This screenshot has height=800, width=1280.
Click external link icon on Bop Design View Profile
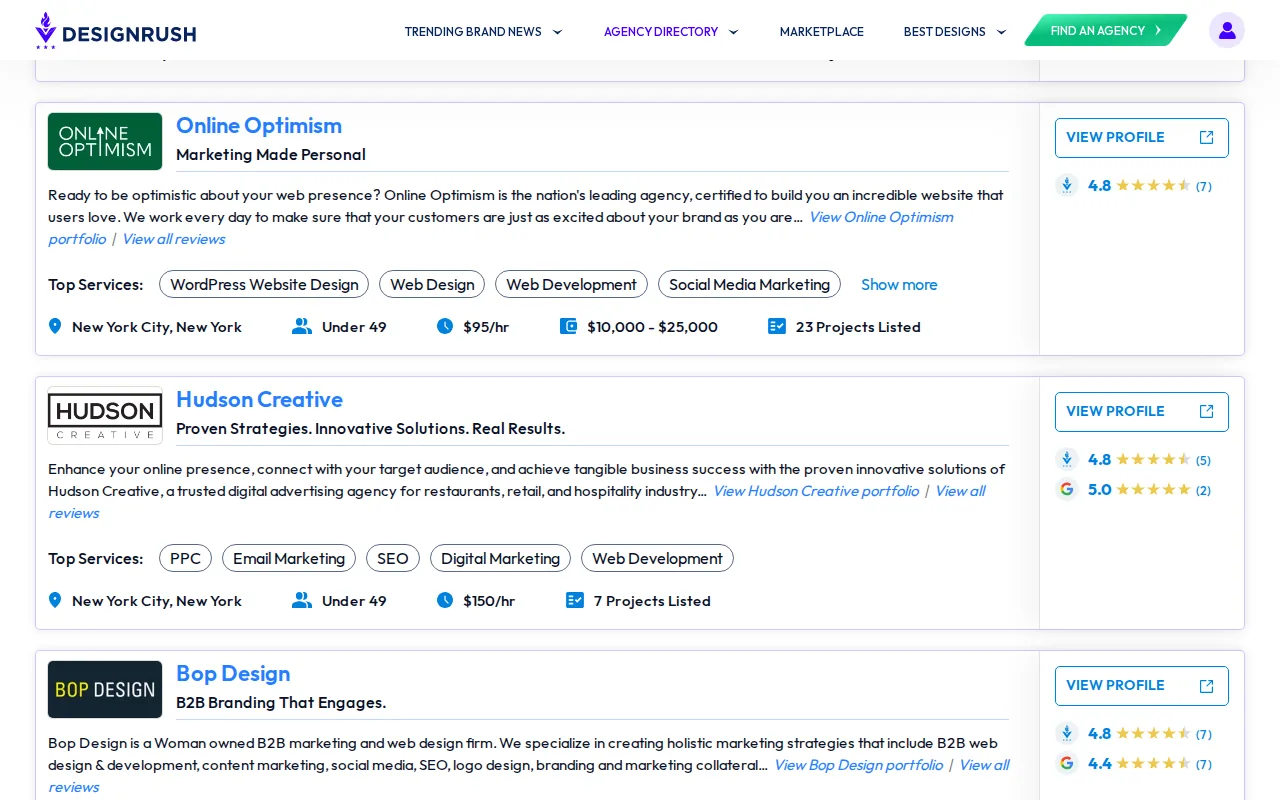click(x=1207, y=686)
